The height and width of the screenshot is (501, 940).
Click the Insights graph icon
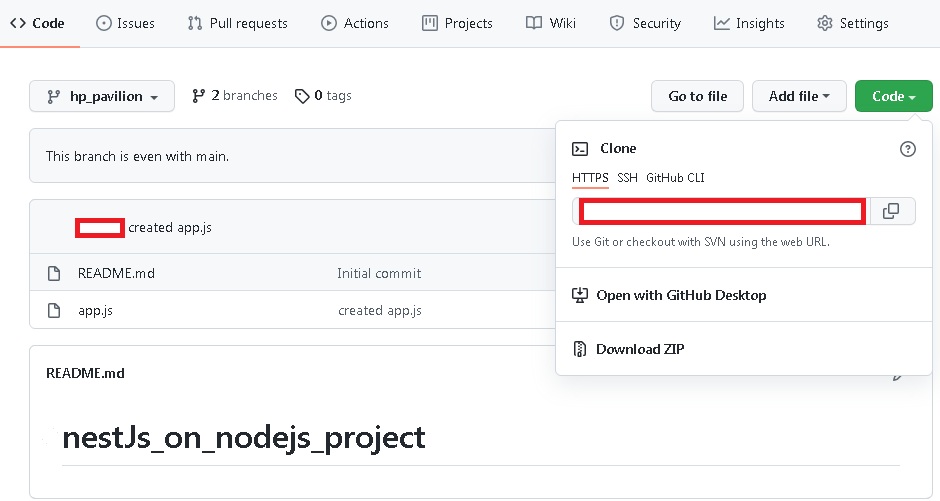pyautogui.click(x=722, y=23)
